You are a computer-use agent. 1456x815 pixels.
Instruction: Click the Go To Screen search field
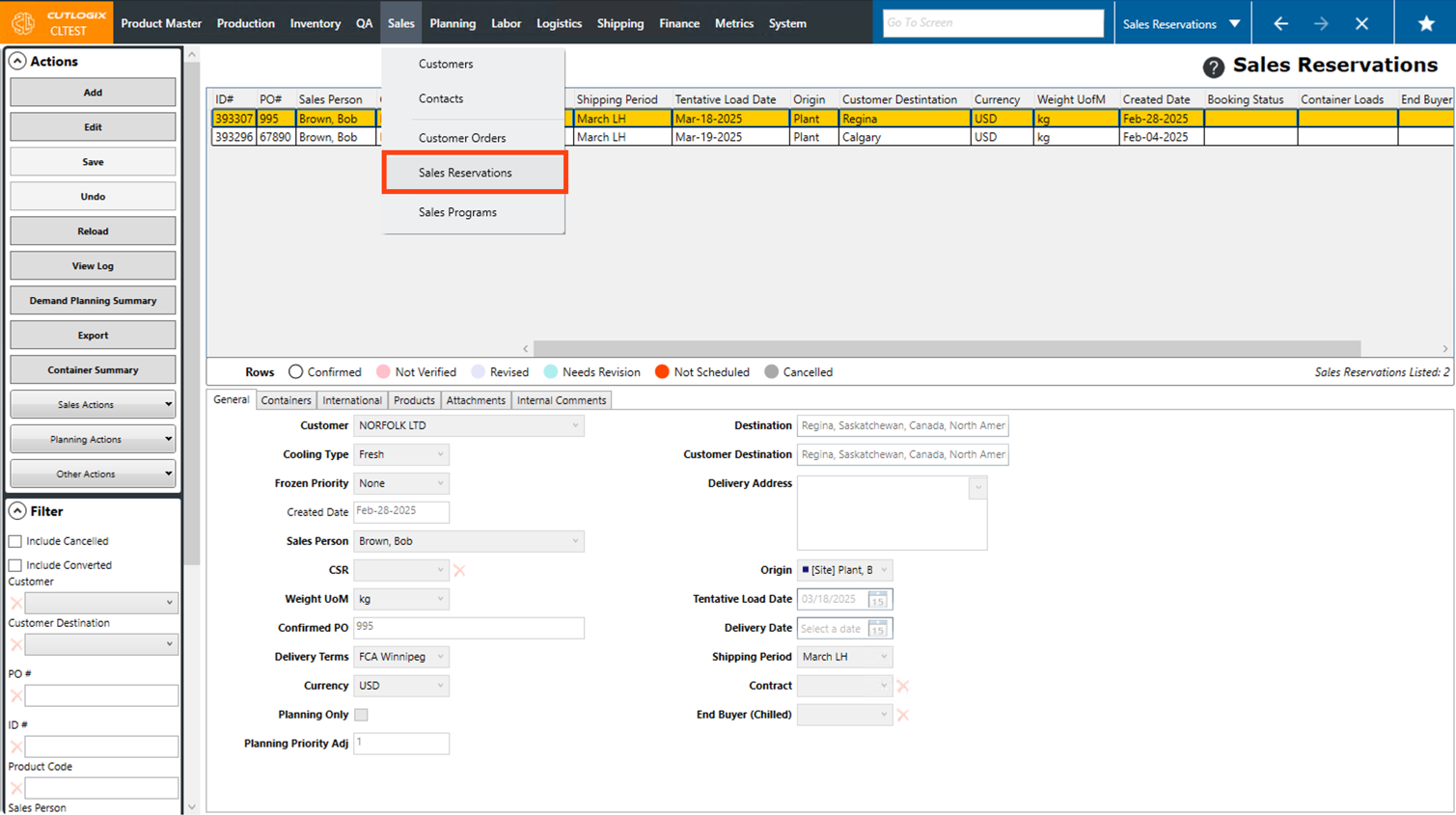(992, 23)
